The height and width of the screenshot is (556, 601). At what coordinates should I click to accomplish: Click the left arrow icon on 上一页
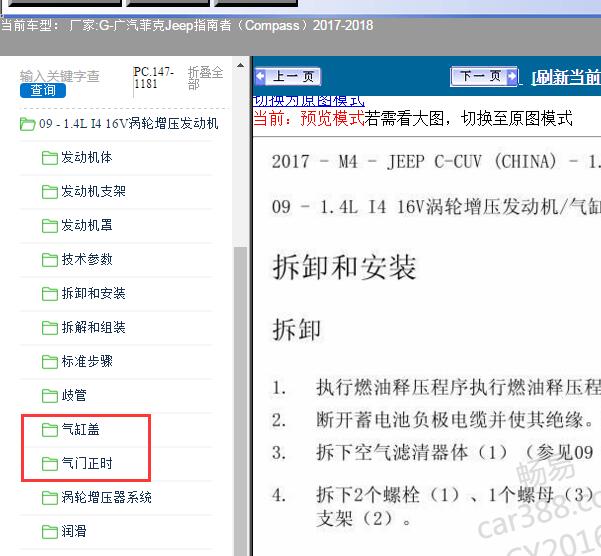tap(260, 76)
